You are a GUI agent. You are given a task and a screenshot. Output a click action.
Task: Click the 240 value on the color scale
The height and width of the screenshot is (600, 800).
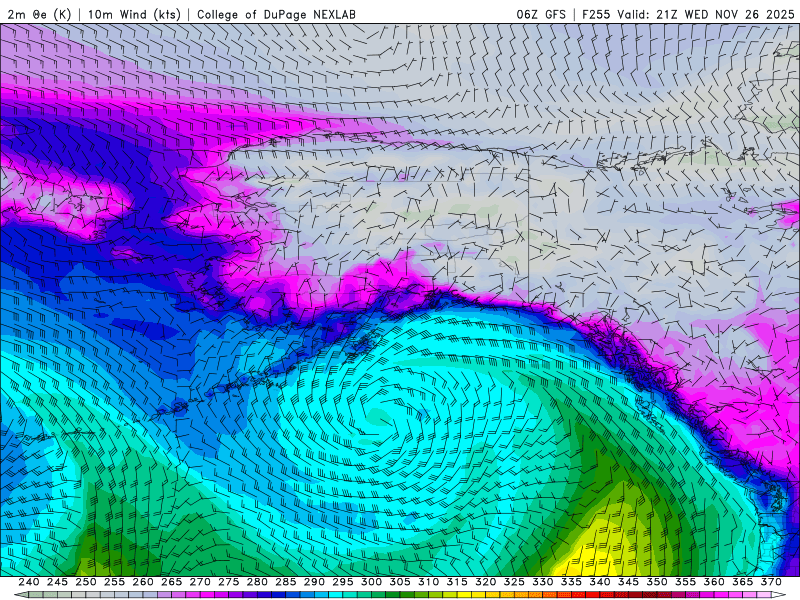(x=29, y=582)
